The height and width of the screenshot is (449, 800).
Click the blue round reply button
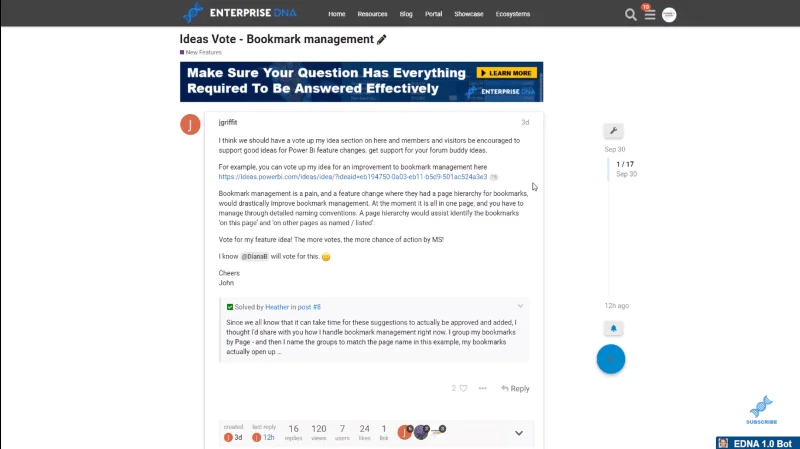click(x=611, y=359)
